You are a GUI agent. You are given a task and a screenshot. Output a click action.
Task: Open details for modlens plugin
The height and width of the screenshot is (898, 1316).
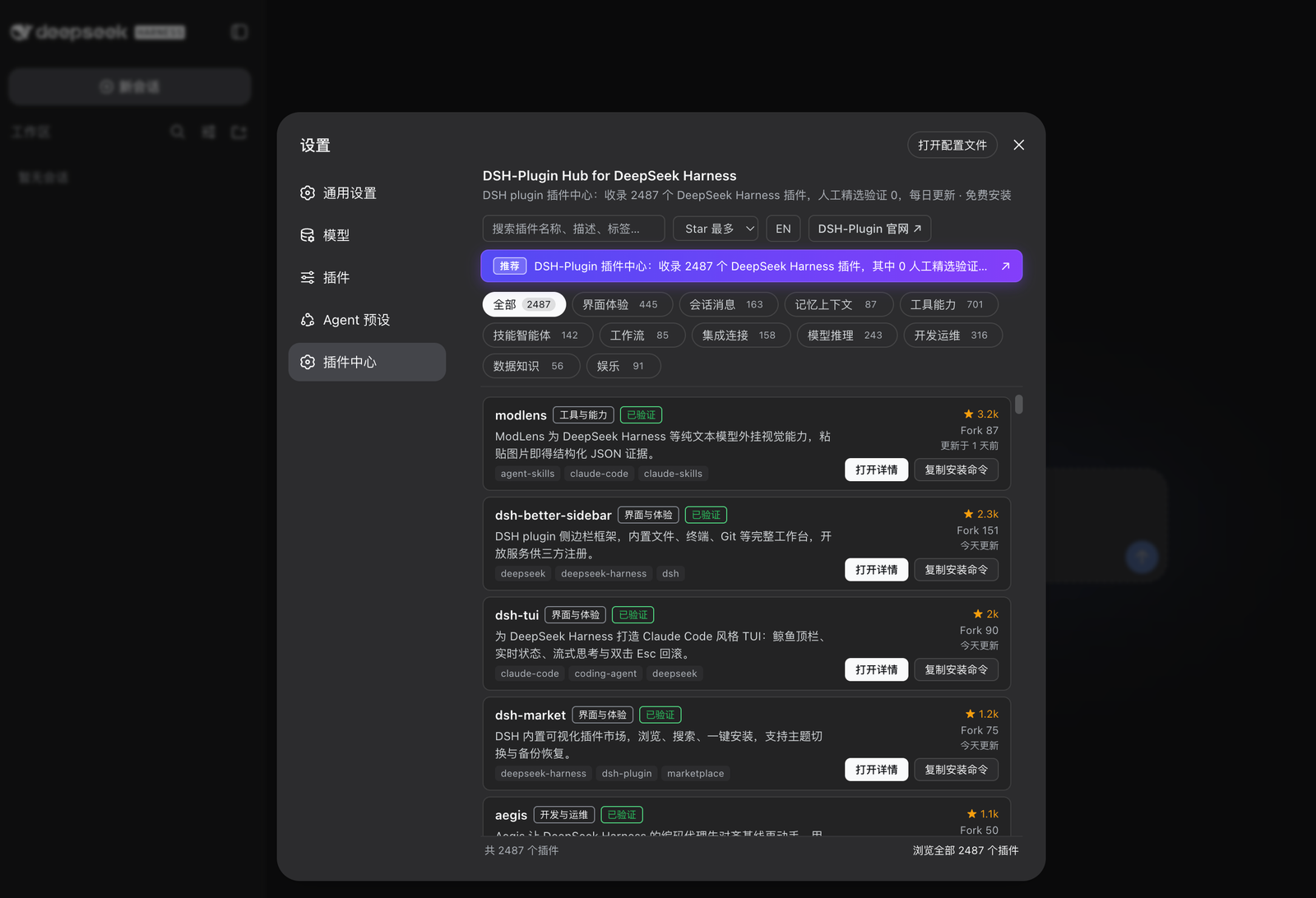click(876, 470)
